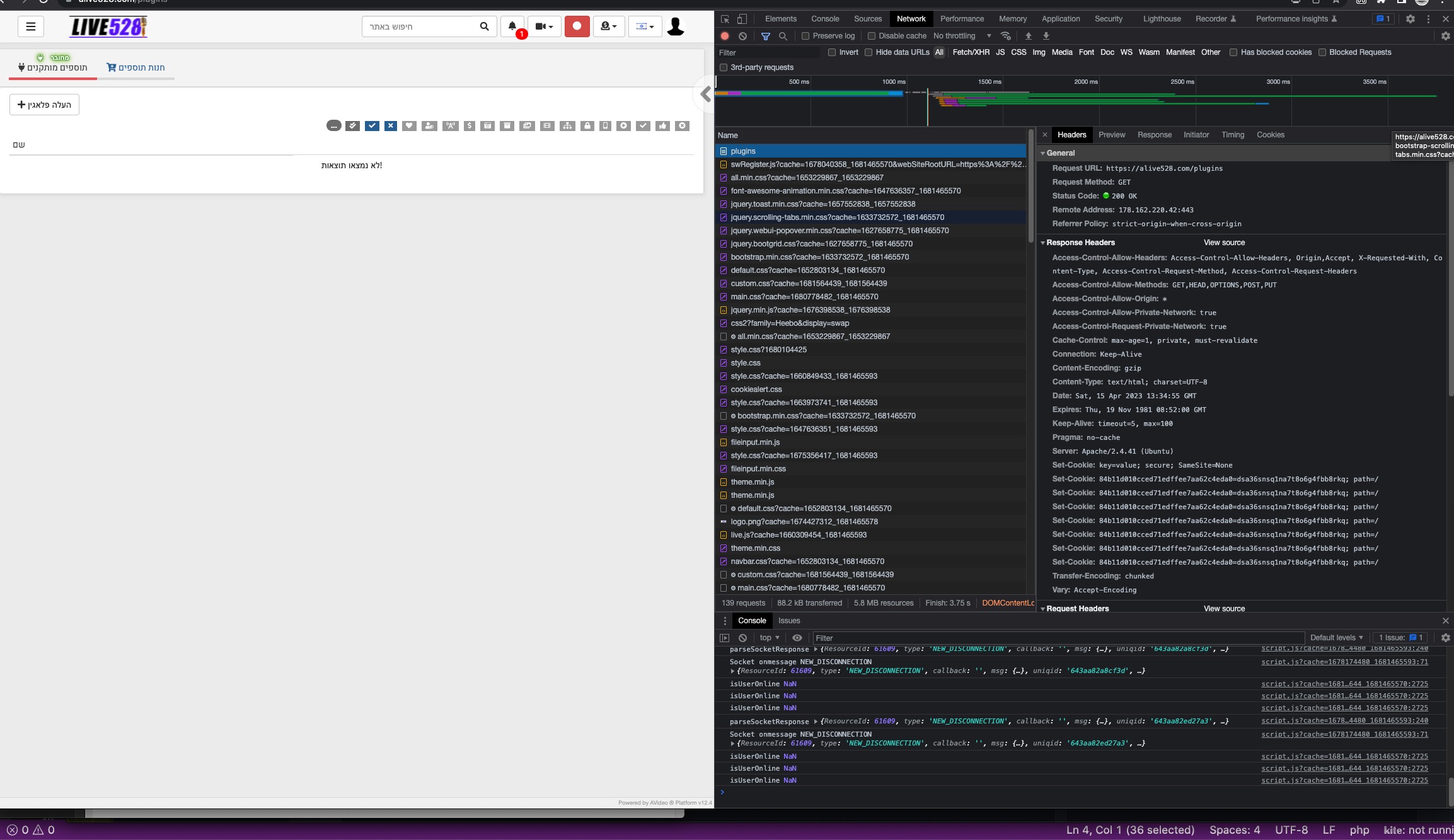Enable the Disable cache checkbox
1454x840 pixels.
point(871,36)
